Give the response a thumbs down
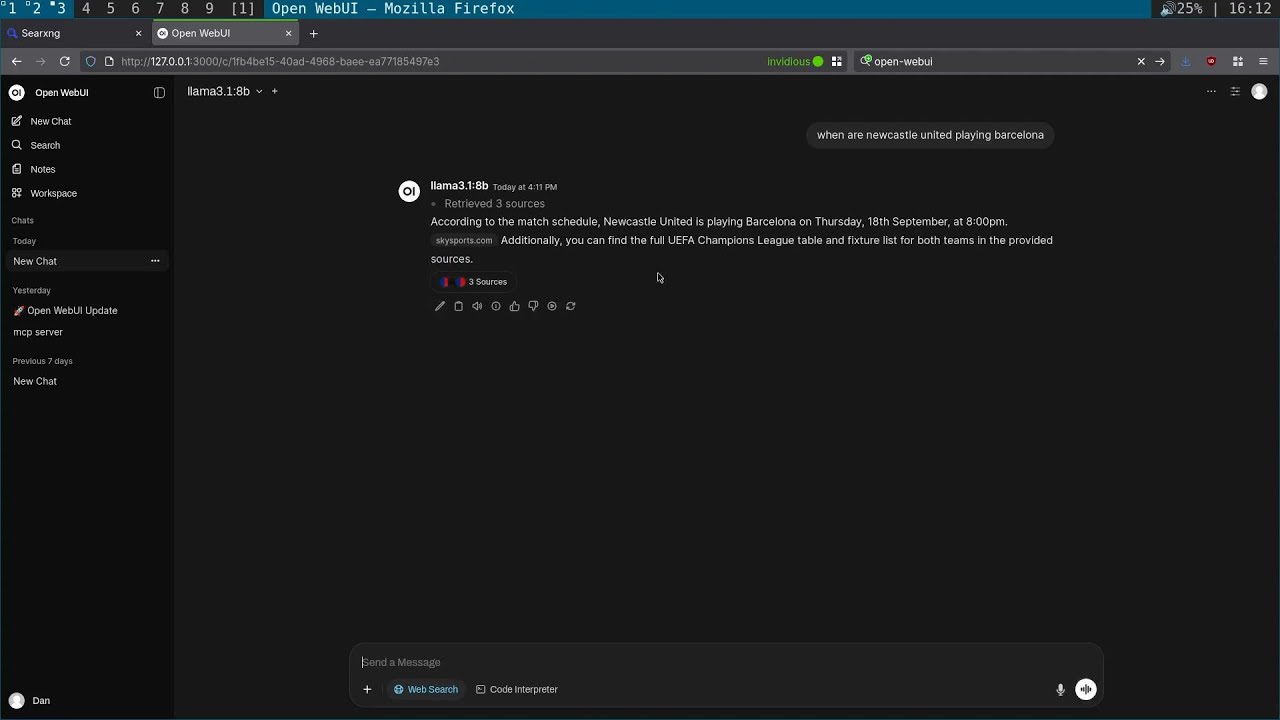 (x=533, y=306)
